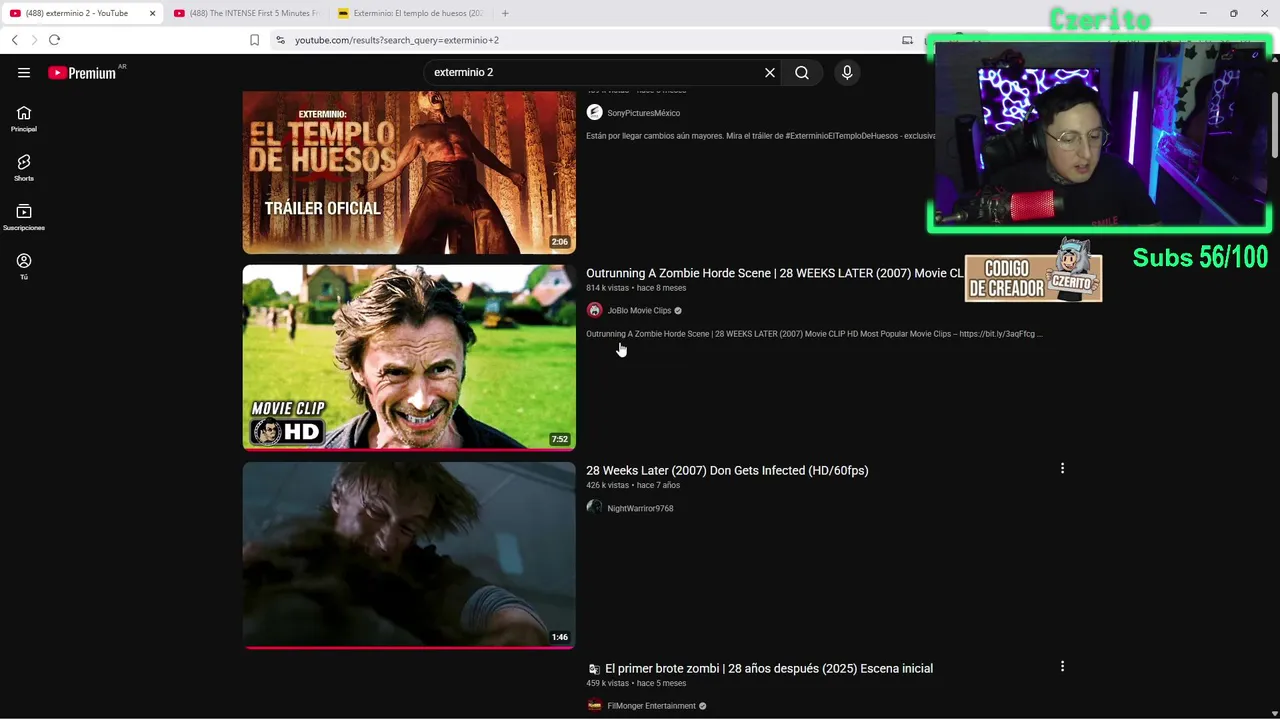Click the '459 k vistas' metadata text
Screen dimensions: 1280x720
(608, 683)
